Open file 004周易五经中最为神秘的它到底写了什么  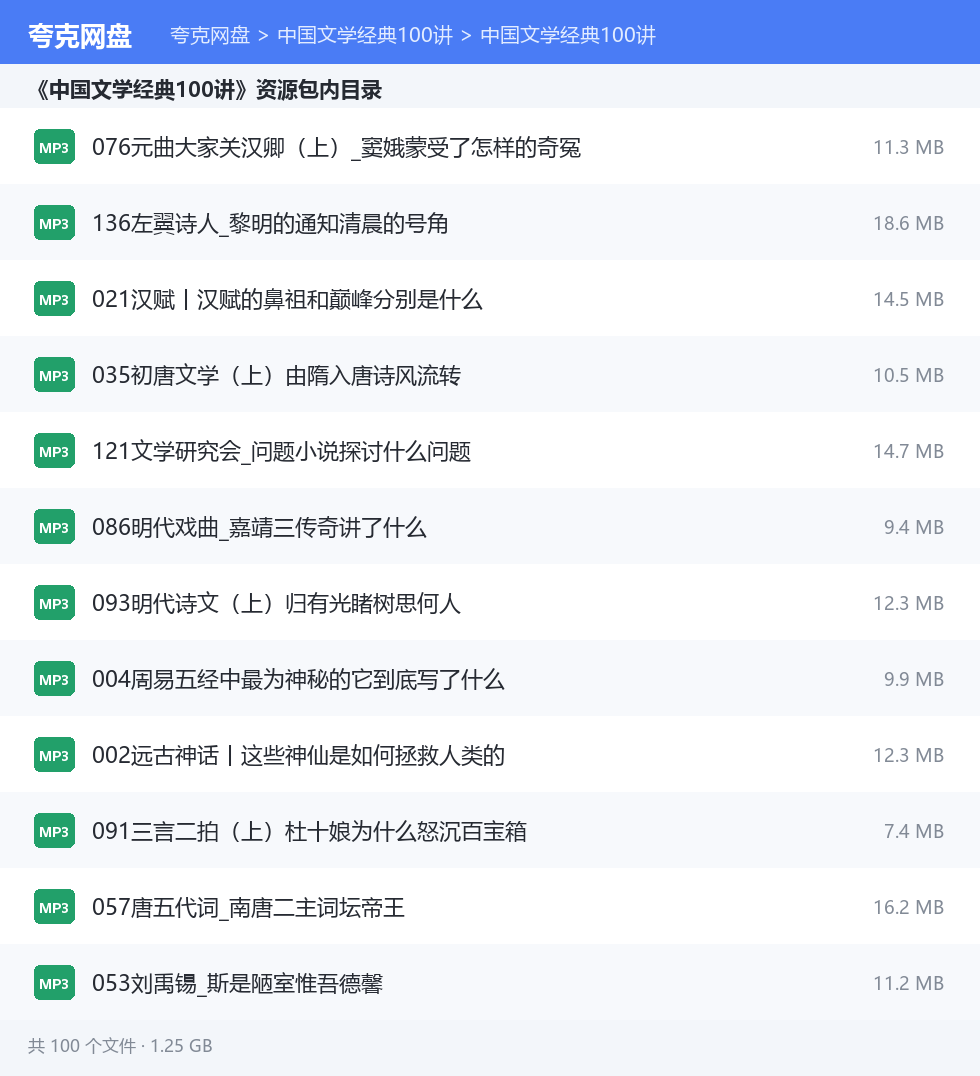[x=299, y=679]
